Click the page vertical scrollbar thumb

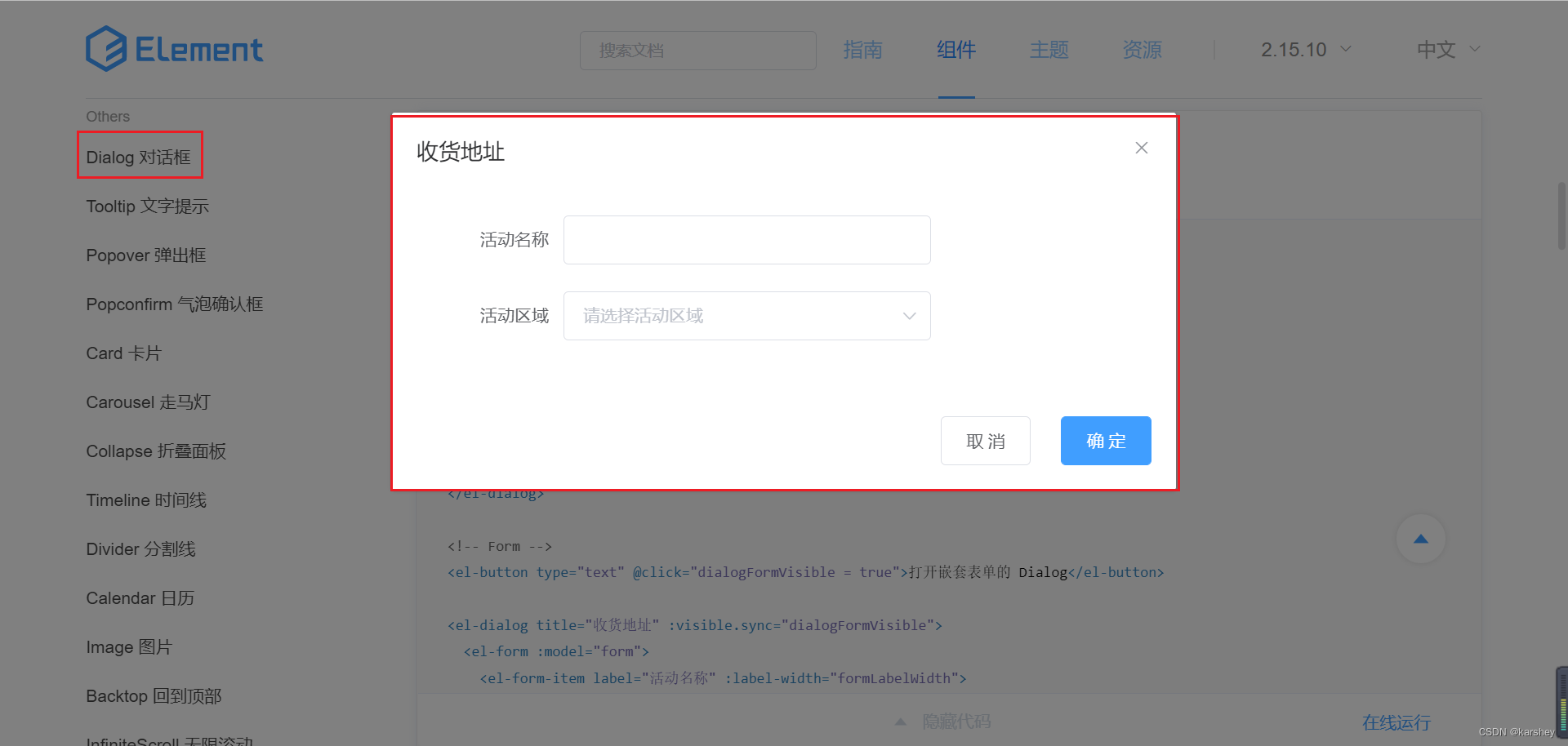tap(1562, 215)
